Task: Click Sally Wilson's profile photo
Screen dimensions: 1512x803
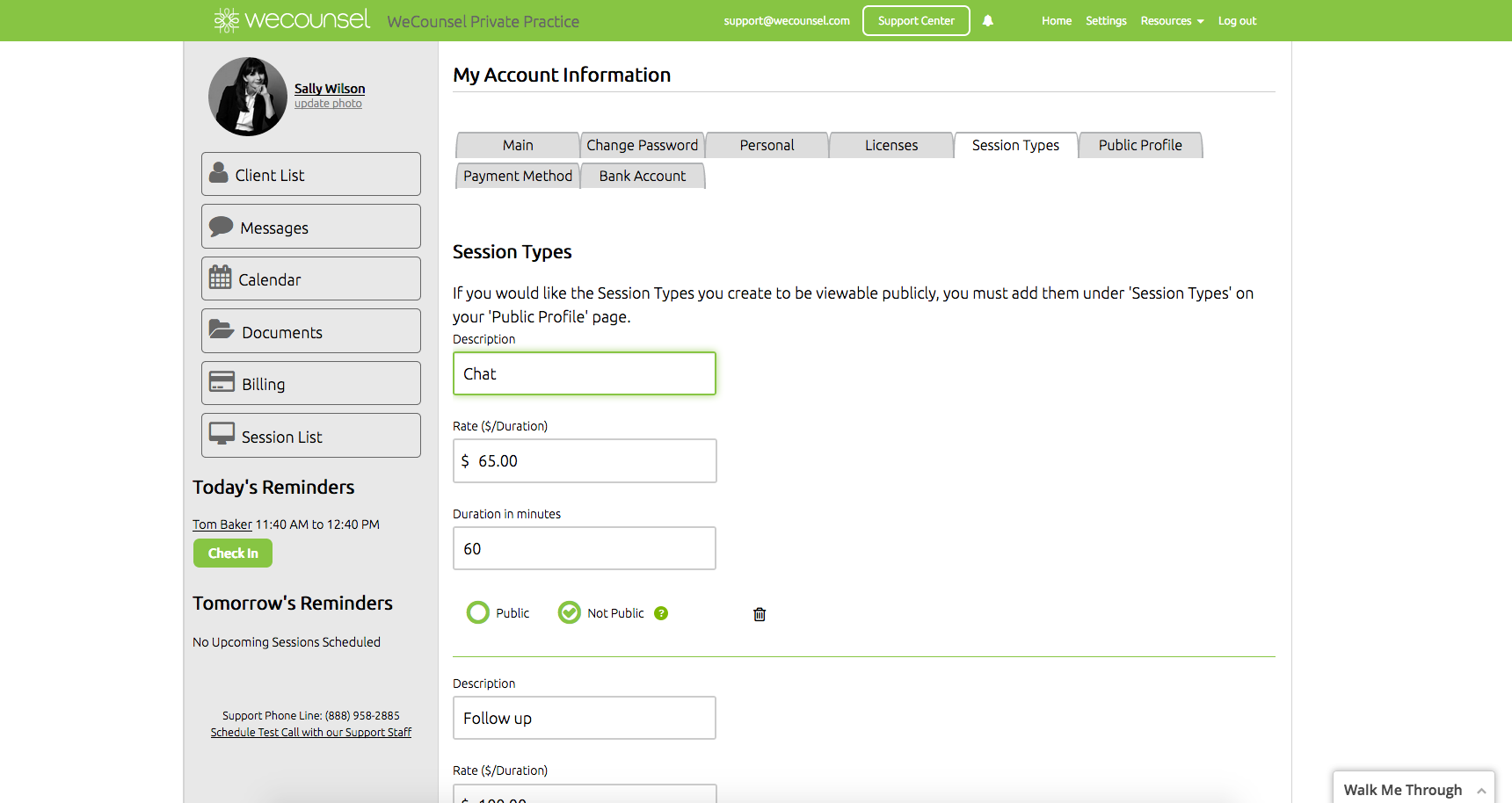Action: click(x=248, y=97)
